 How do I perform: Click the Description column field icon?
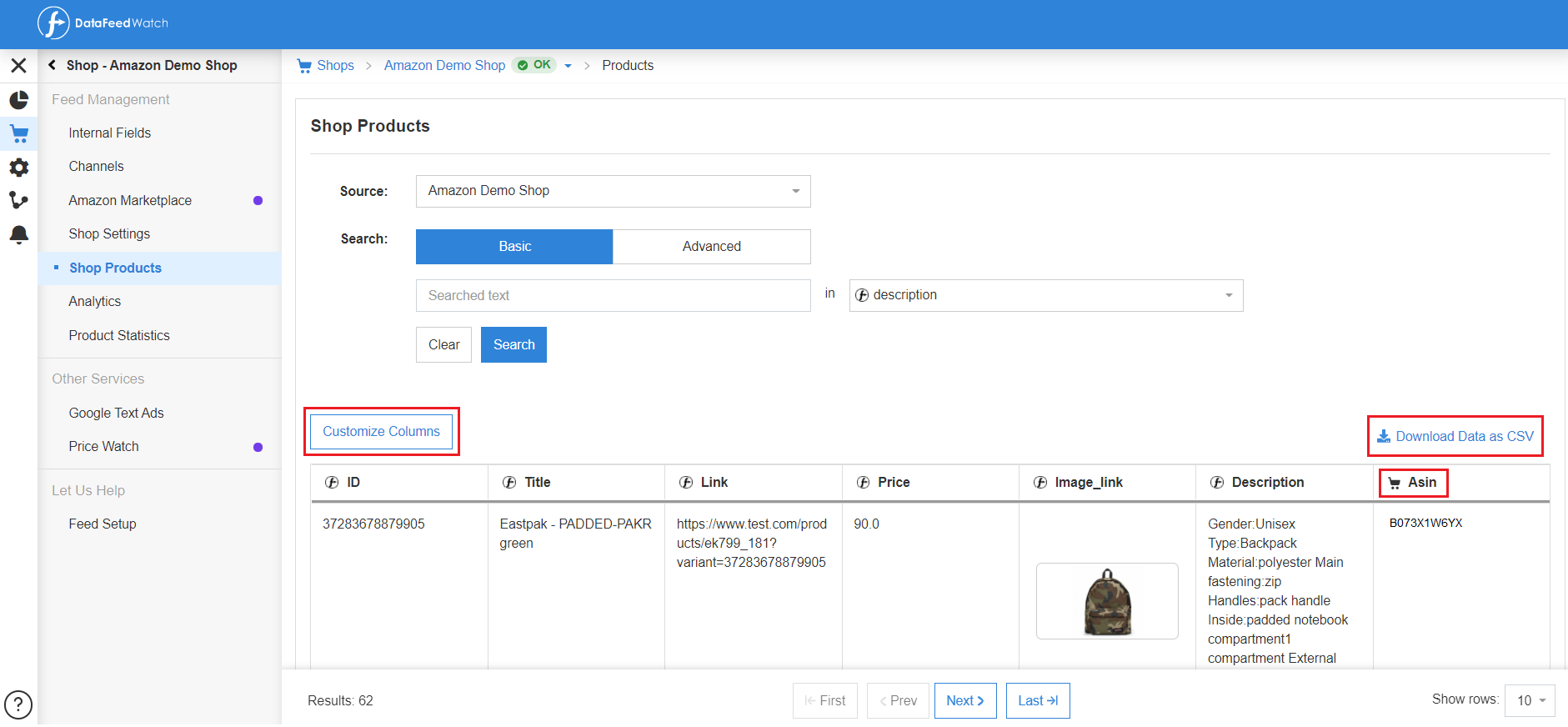tap(1217, 482)
